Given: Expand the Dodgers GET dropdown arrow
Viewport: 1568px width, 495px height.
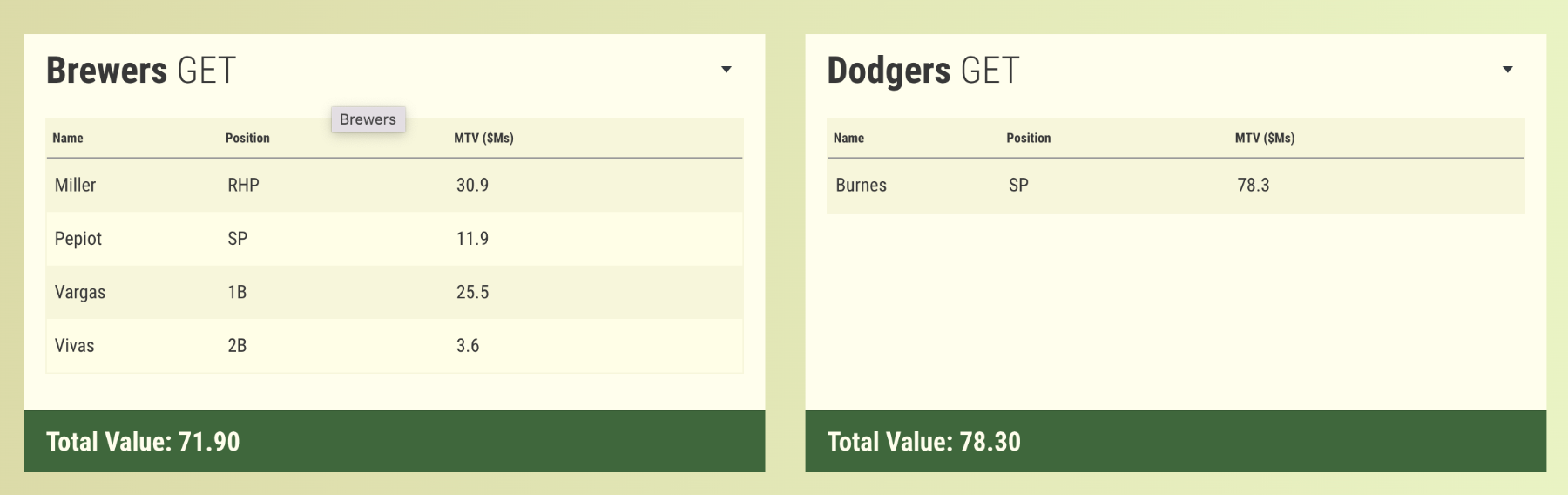Looking at the screenshot, I should (1507, 70).
